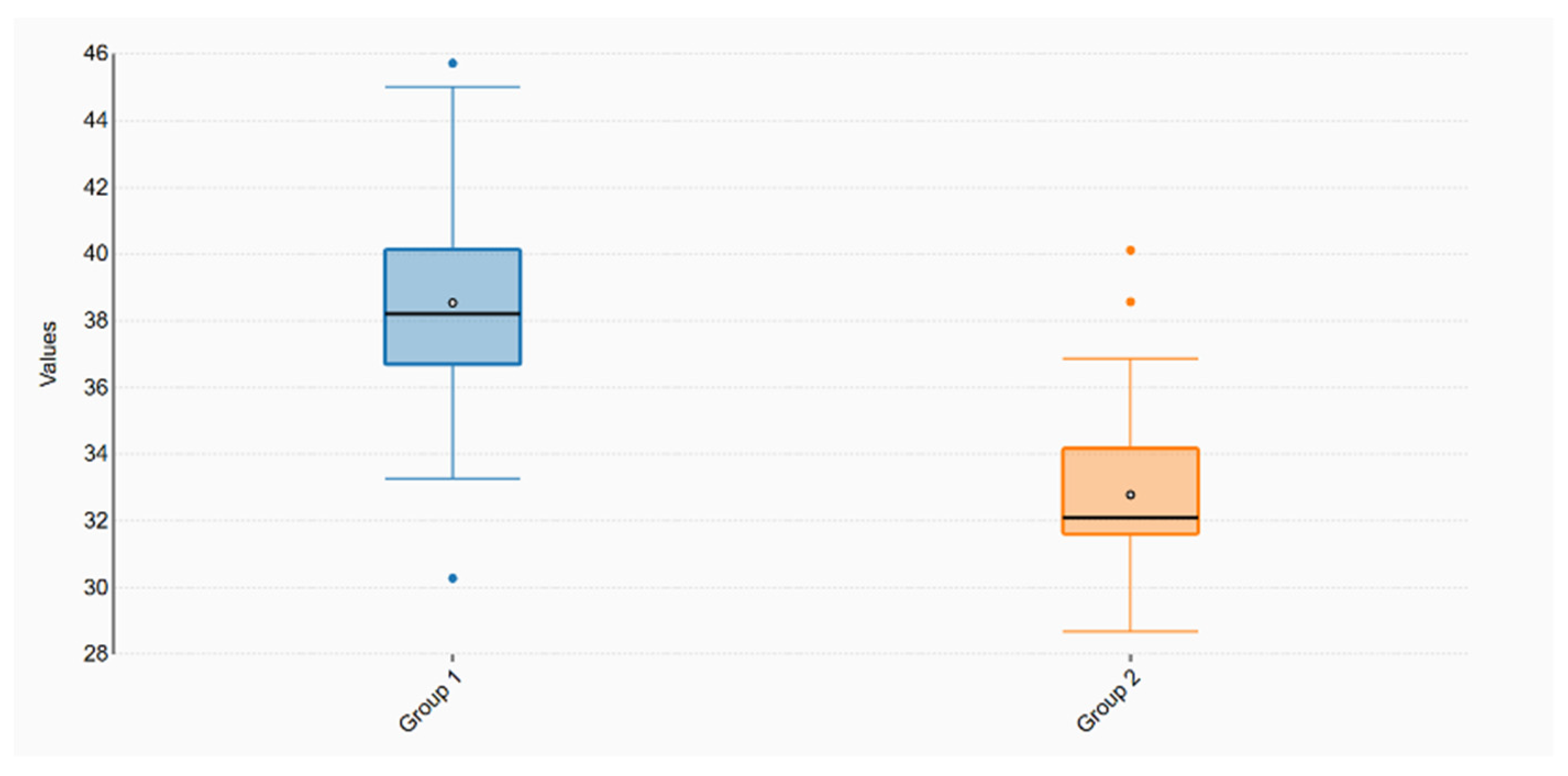Click the blue box's lower area below the median
Screen dimensions: 1568x776
(452, 340)
